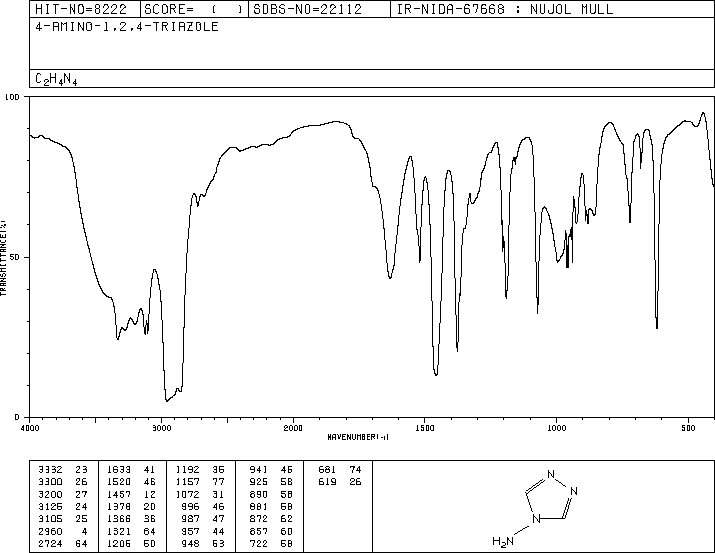The height and width of the screenshot is (553, 715).
Task: Click the peak table row 1192 36
Action: [200, 469]
